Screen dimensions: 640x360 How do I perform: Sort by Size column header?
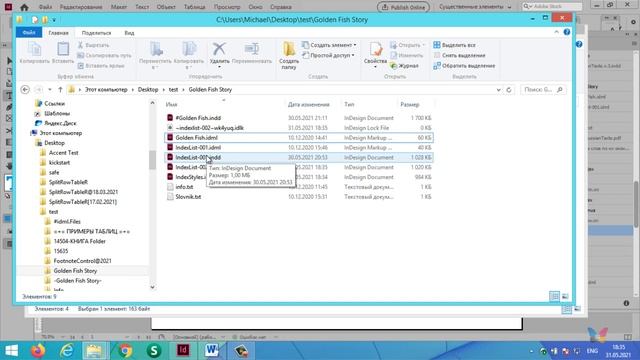pos(409,104)
